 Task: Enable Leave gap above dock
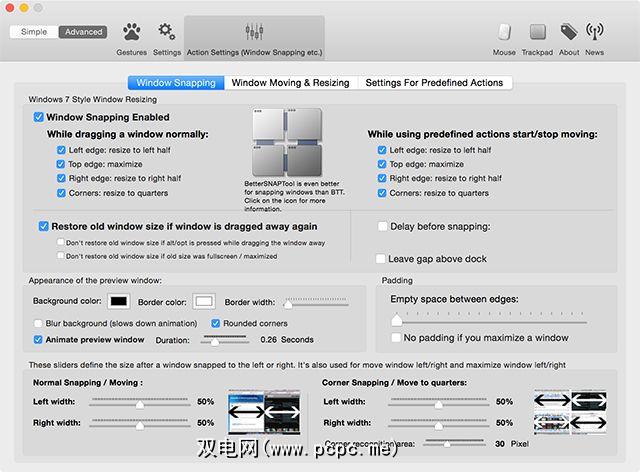383,259
